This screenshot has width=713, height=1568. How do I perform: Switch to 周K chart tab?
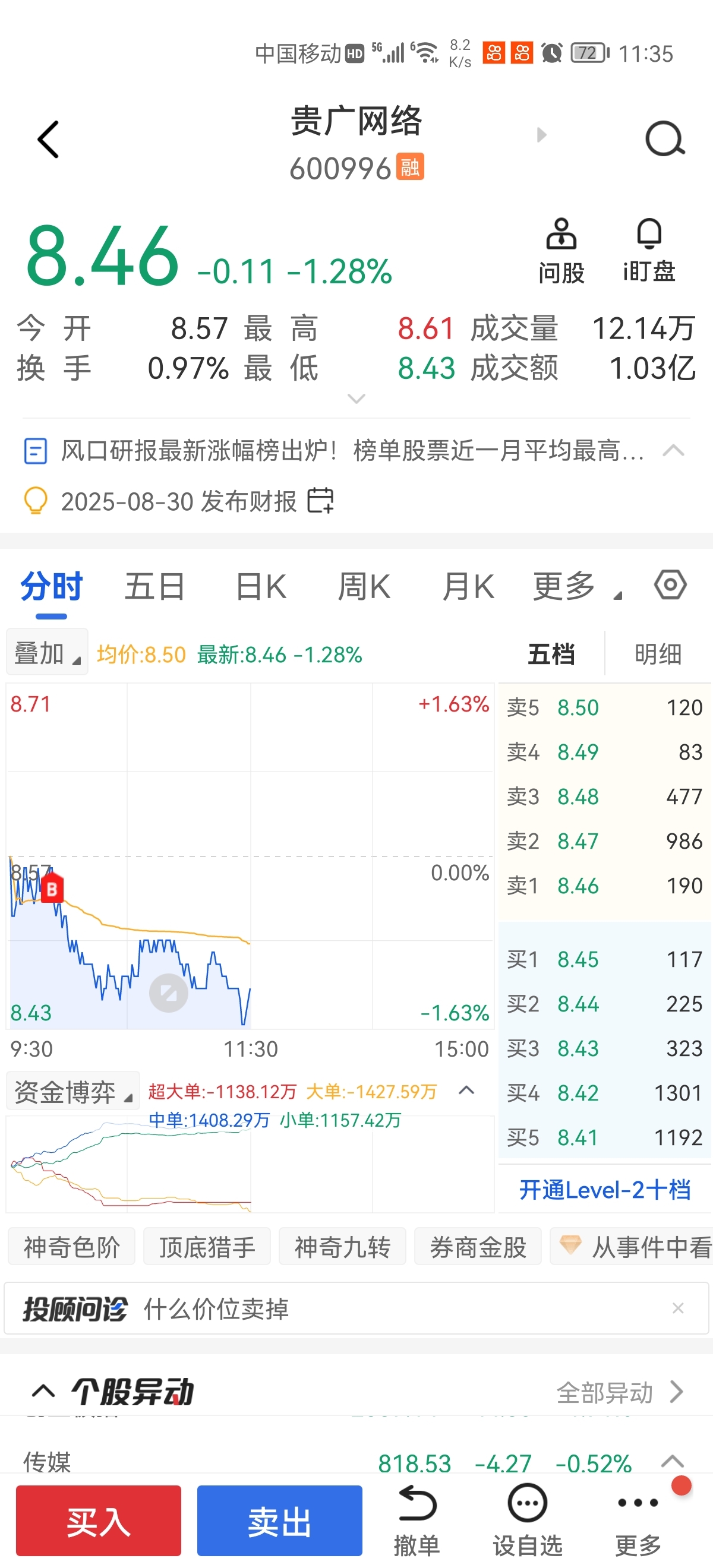click(364, 587)
